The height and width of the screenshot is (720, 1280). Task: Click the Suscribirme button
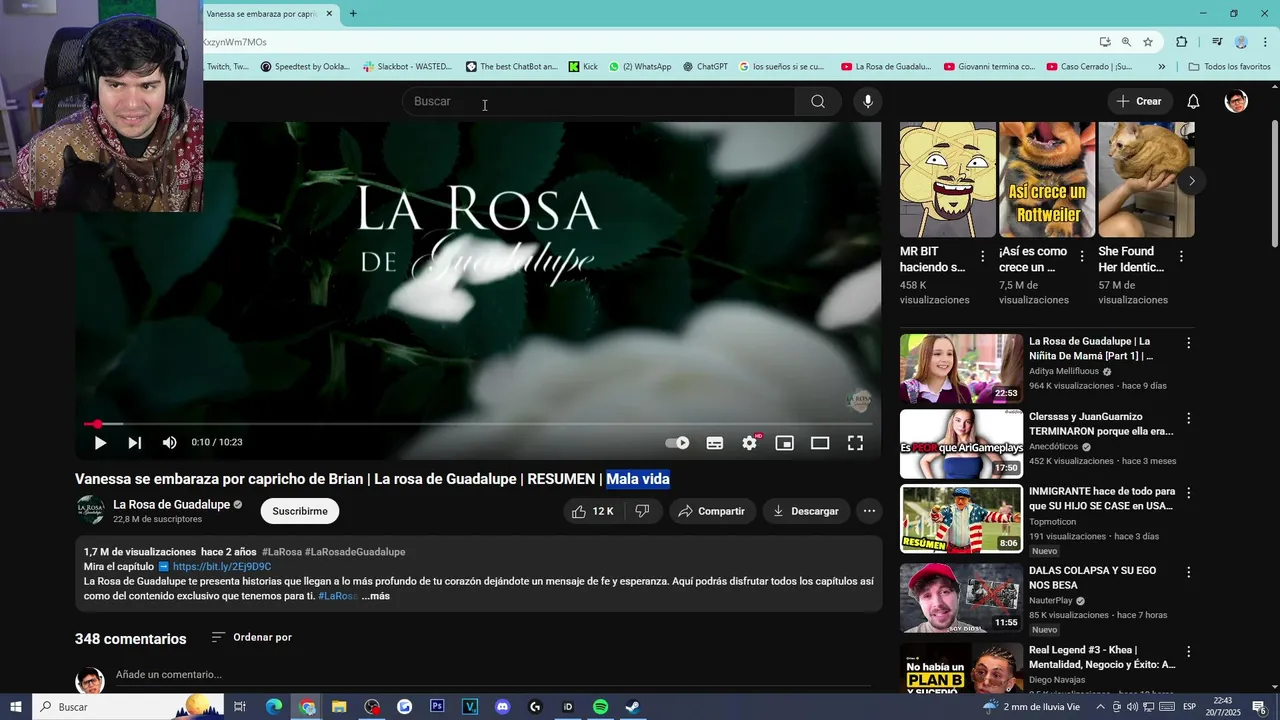(x=300, y=511)
